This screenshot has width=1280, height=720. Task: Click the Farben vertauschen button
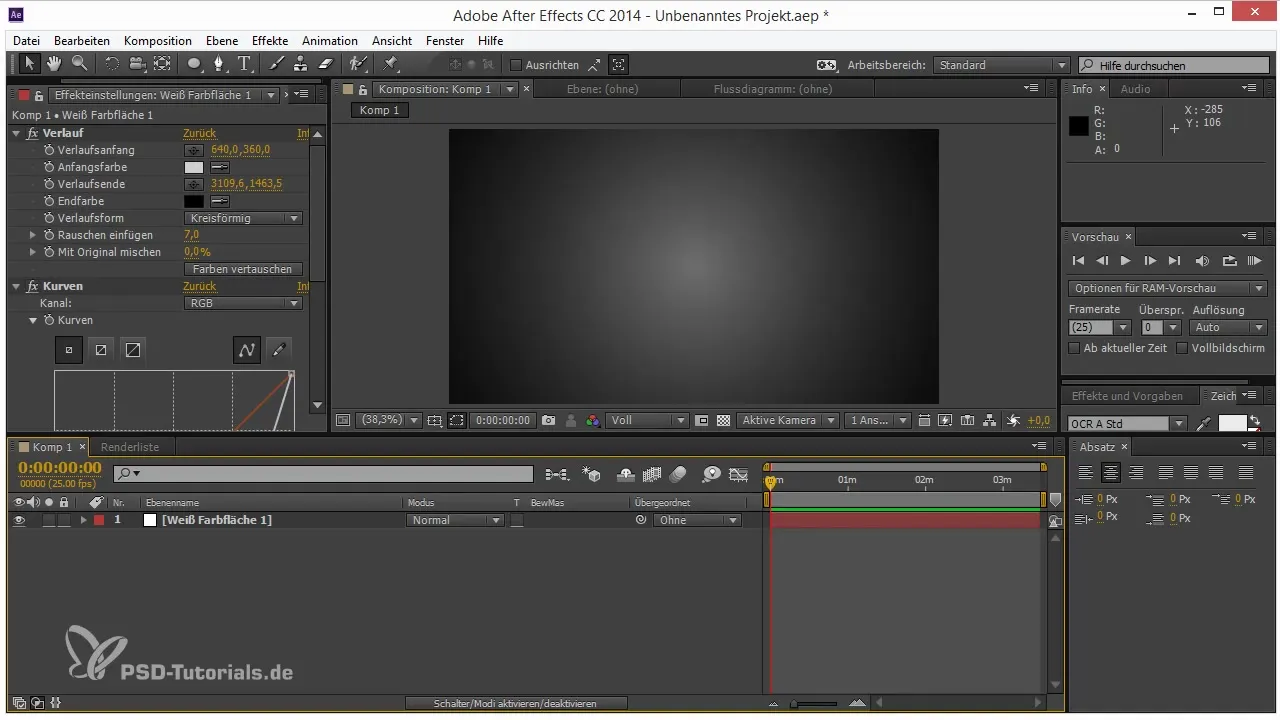pos(243,269)
